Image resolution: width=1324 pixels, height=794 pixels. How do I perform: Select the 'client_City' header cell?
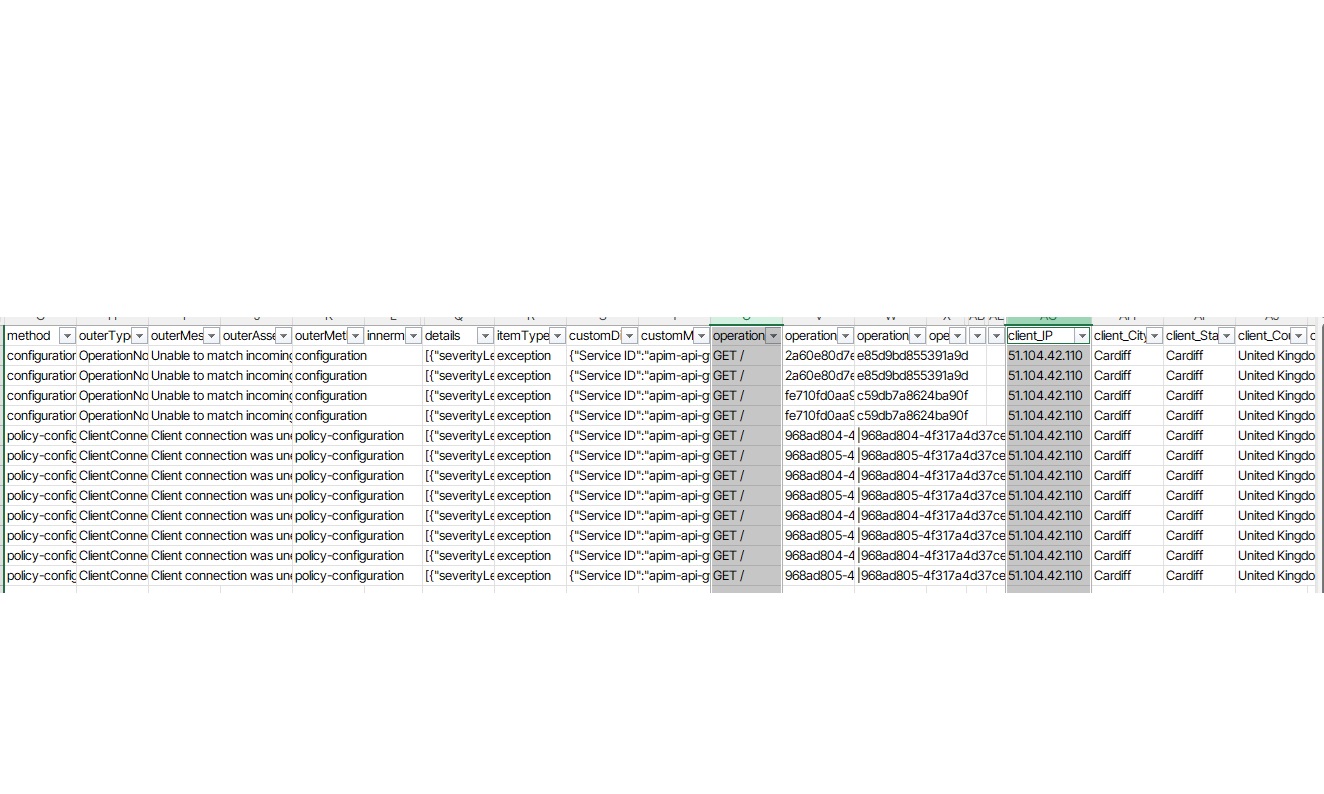(x=1127, y=336)
